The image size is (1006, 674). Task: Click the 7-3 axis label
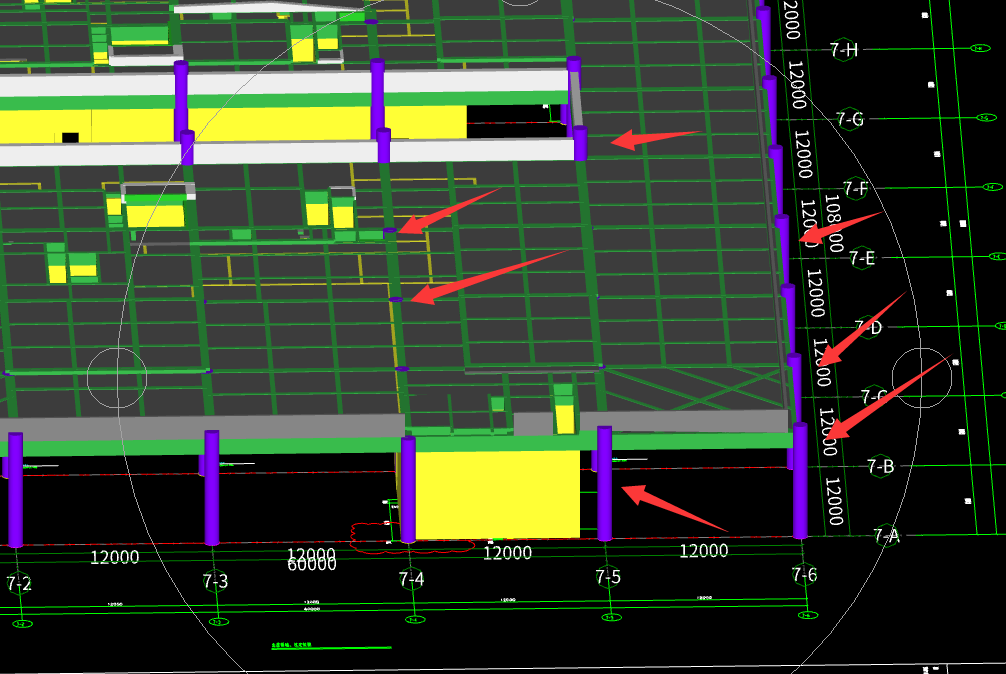215,581
